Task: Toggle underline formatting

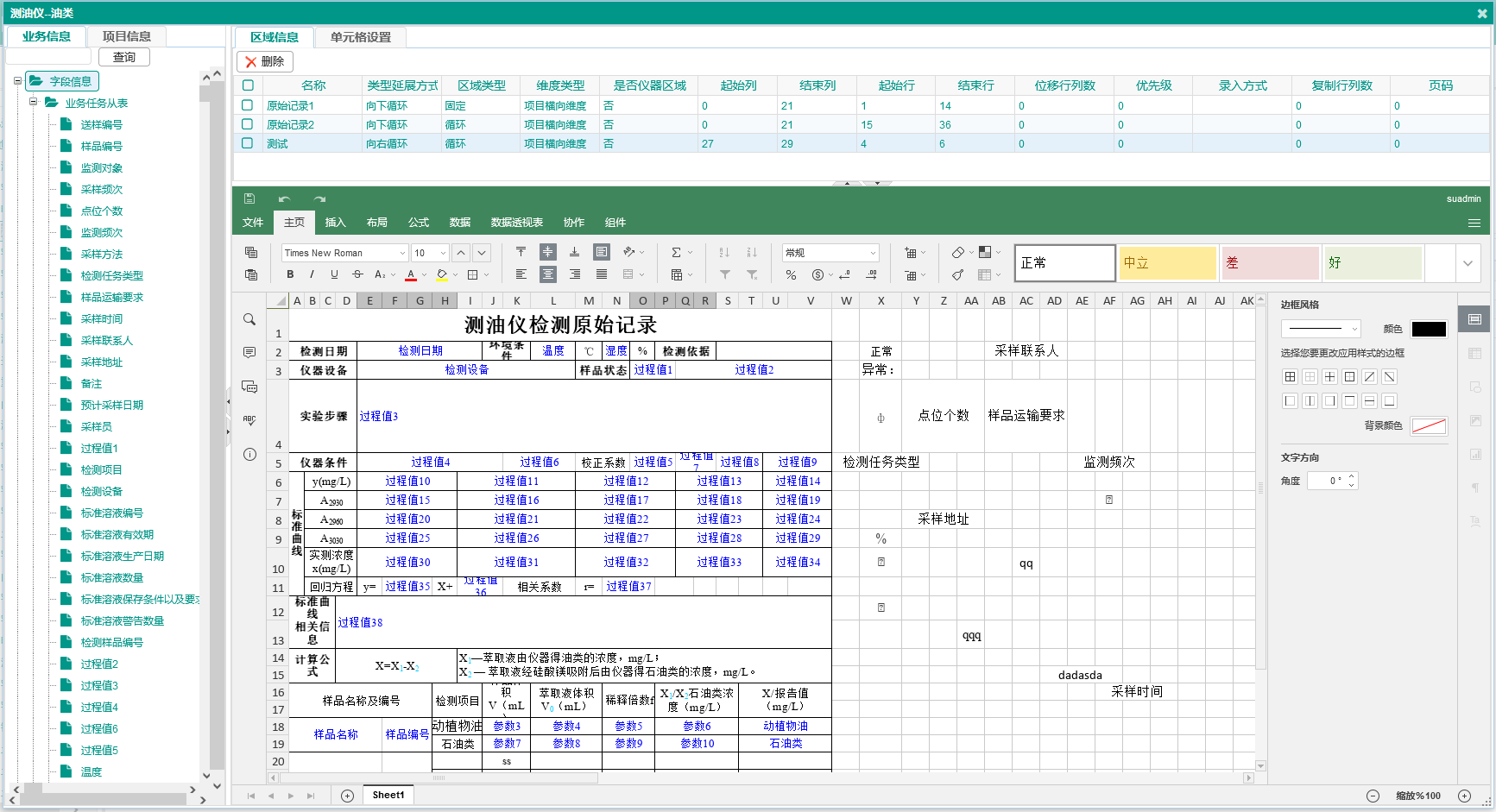Action: point(334,274)
